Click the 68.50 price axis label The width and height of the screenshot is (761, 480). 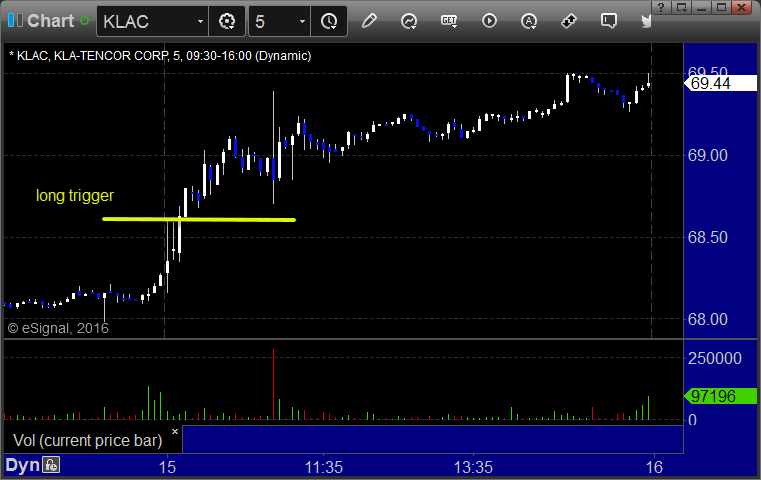coord(708,237)
